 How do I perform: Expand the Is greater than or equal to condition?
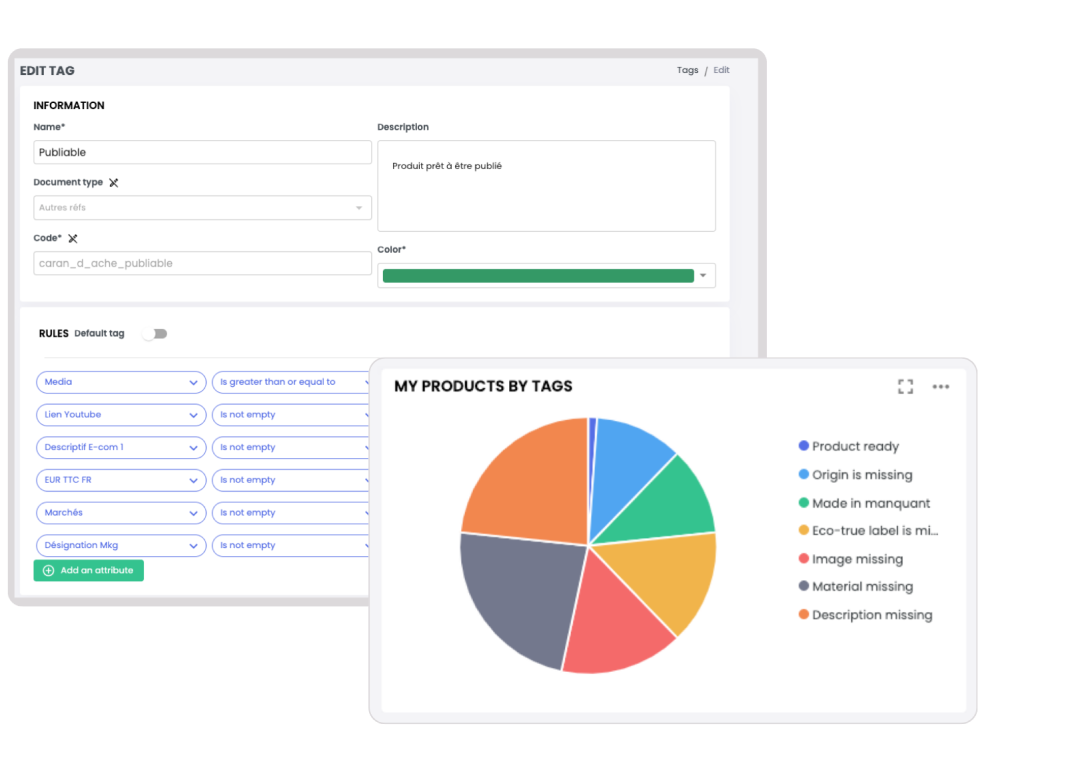pyautogui.click(x=291, y=382)
